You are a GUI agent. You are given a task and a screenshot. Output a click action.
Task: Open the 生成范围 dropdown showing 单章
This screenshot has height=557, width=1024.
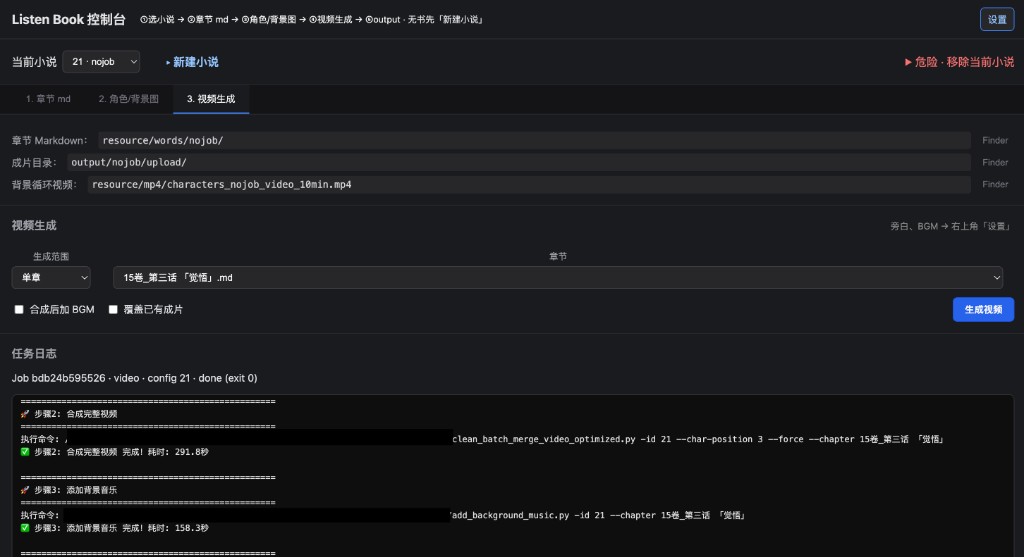(x=51, y=278)
